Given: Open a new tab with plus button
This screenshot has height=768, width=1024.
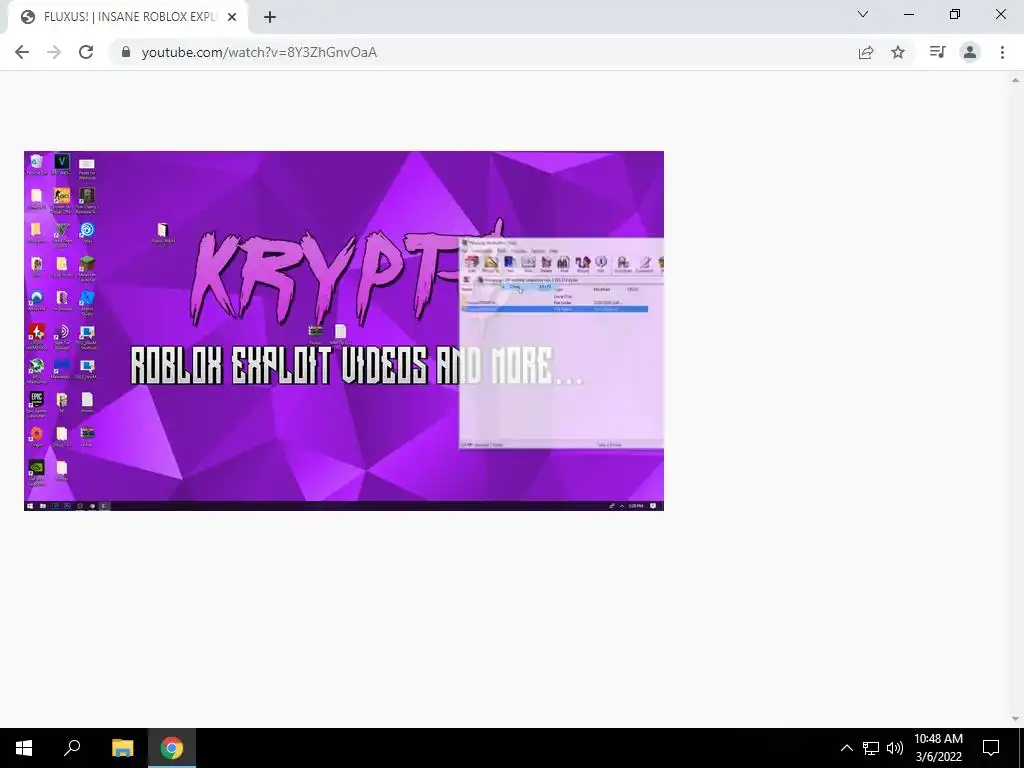Looking at the screenshot, I should click(270, 18).
